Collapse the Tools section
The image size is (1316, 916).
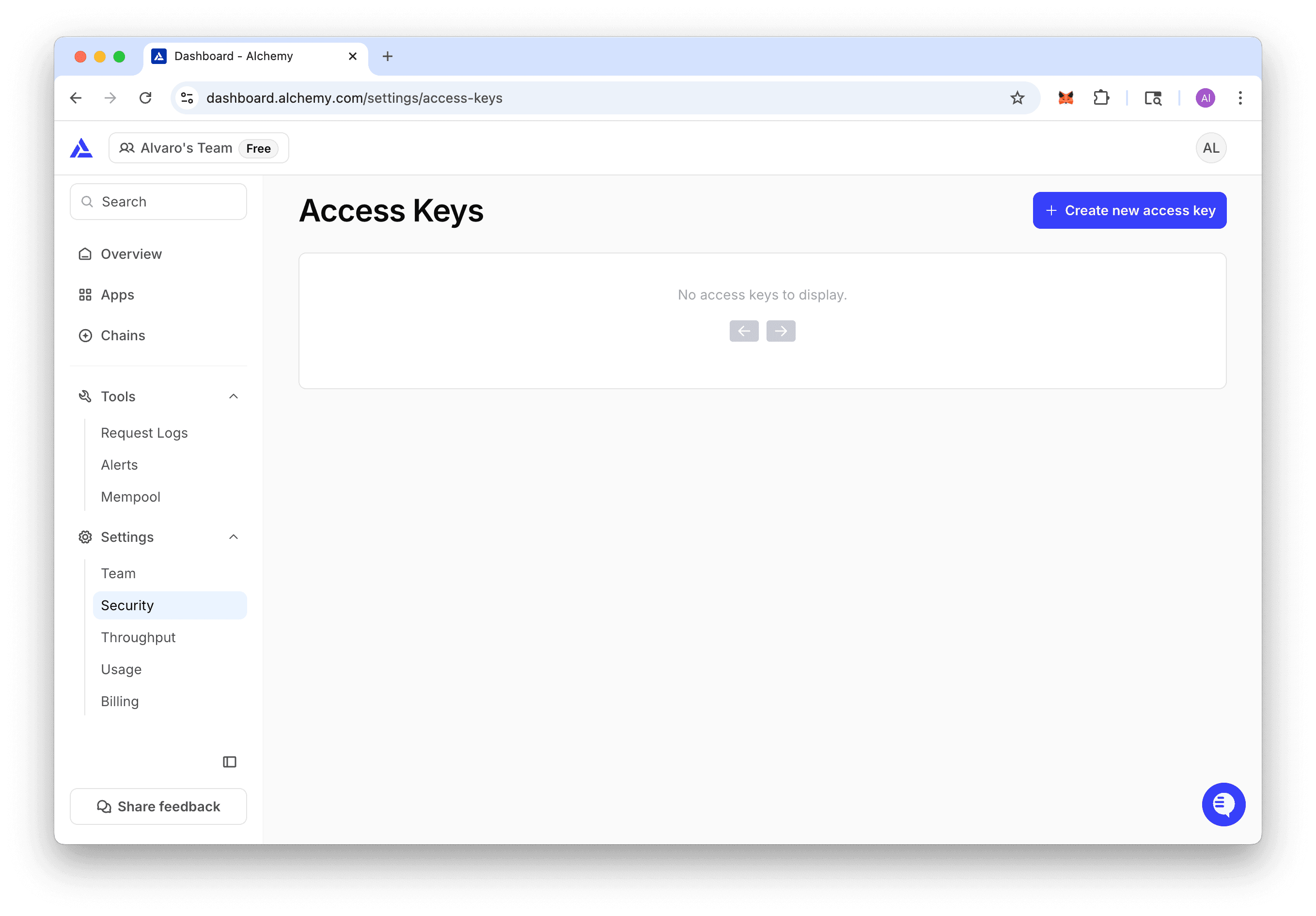[x=233, y=396]
